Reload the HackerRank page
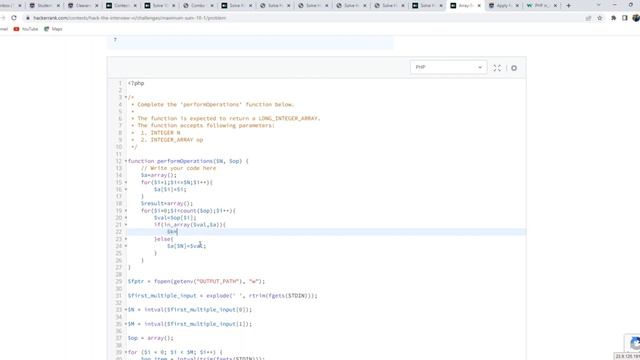 14,18
